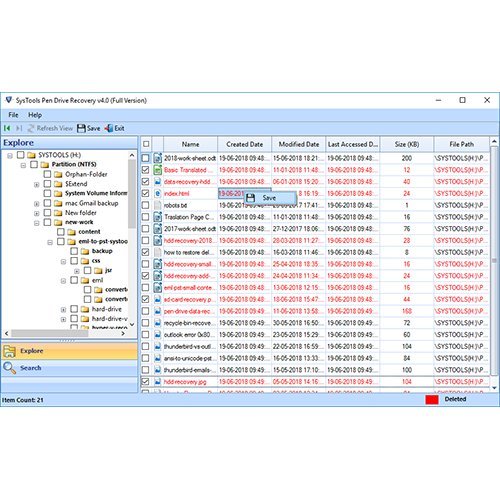
Task: Click image icon of outlook-error row
Action: [157, 335]
